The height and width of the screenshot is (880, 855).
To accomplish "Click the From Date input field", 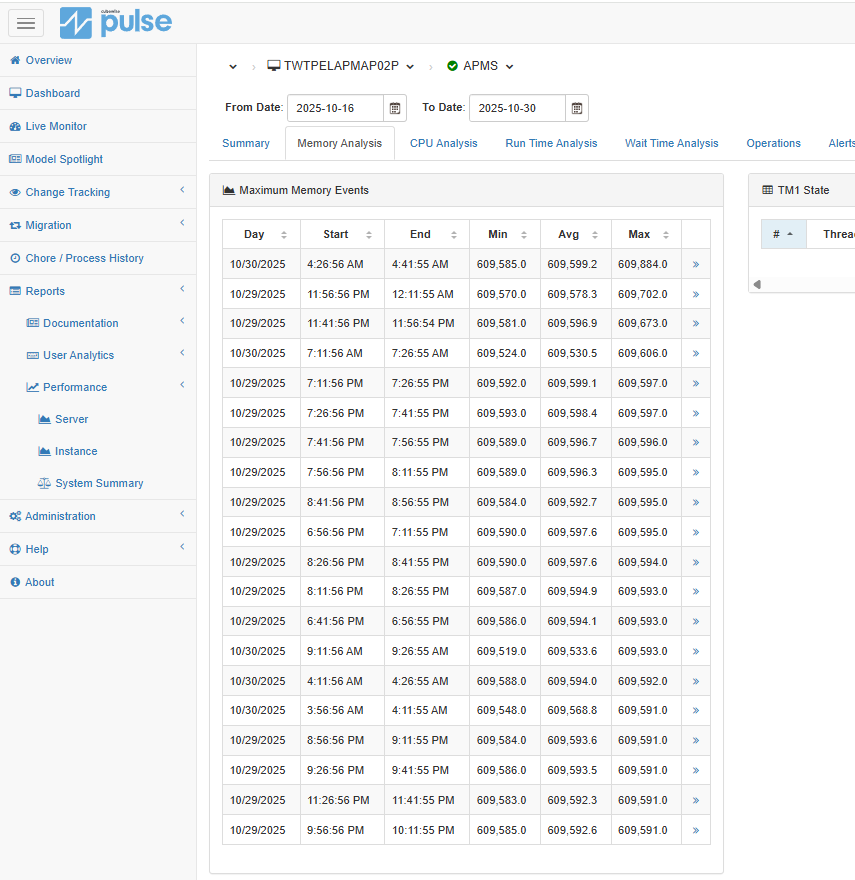I will (x=334, y=108).
